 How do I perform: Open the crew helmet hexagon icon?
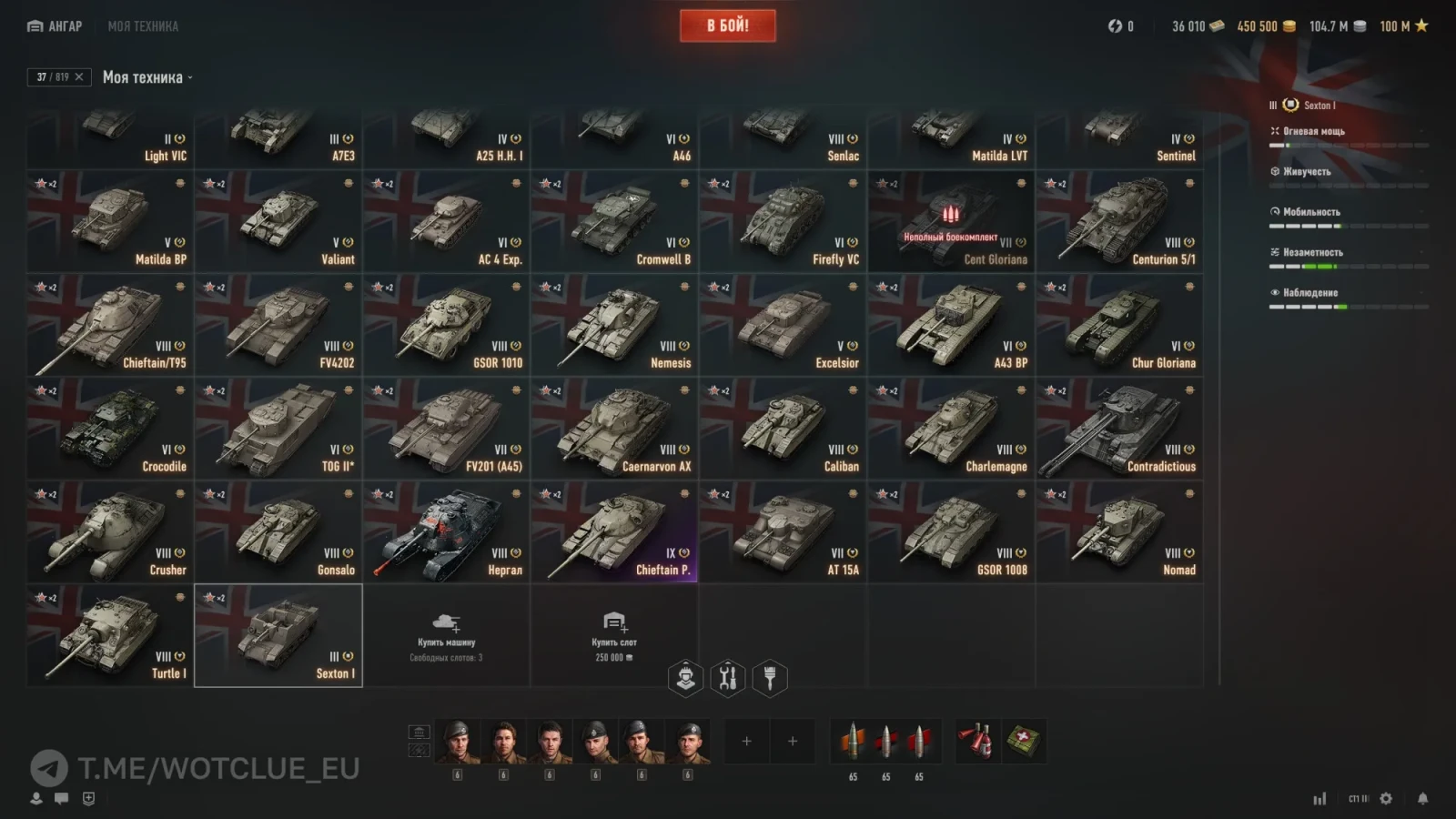coord(685,678)
